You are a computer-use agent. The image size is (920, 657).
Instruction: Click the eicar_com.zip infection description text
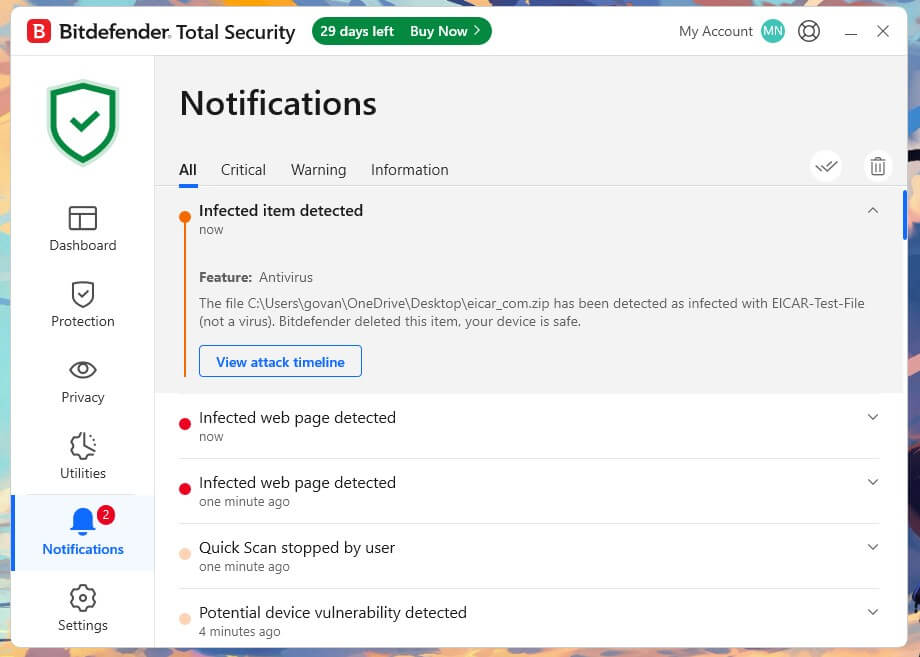pyautogui.click(x=532, y=312)
